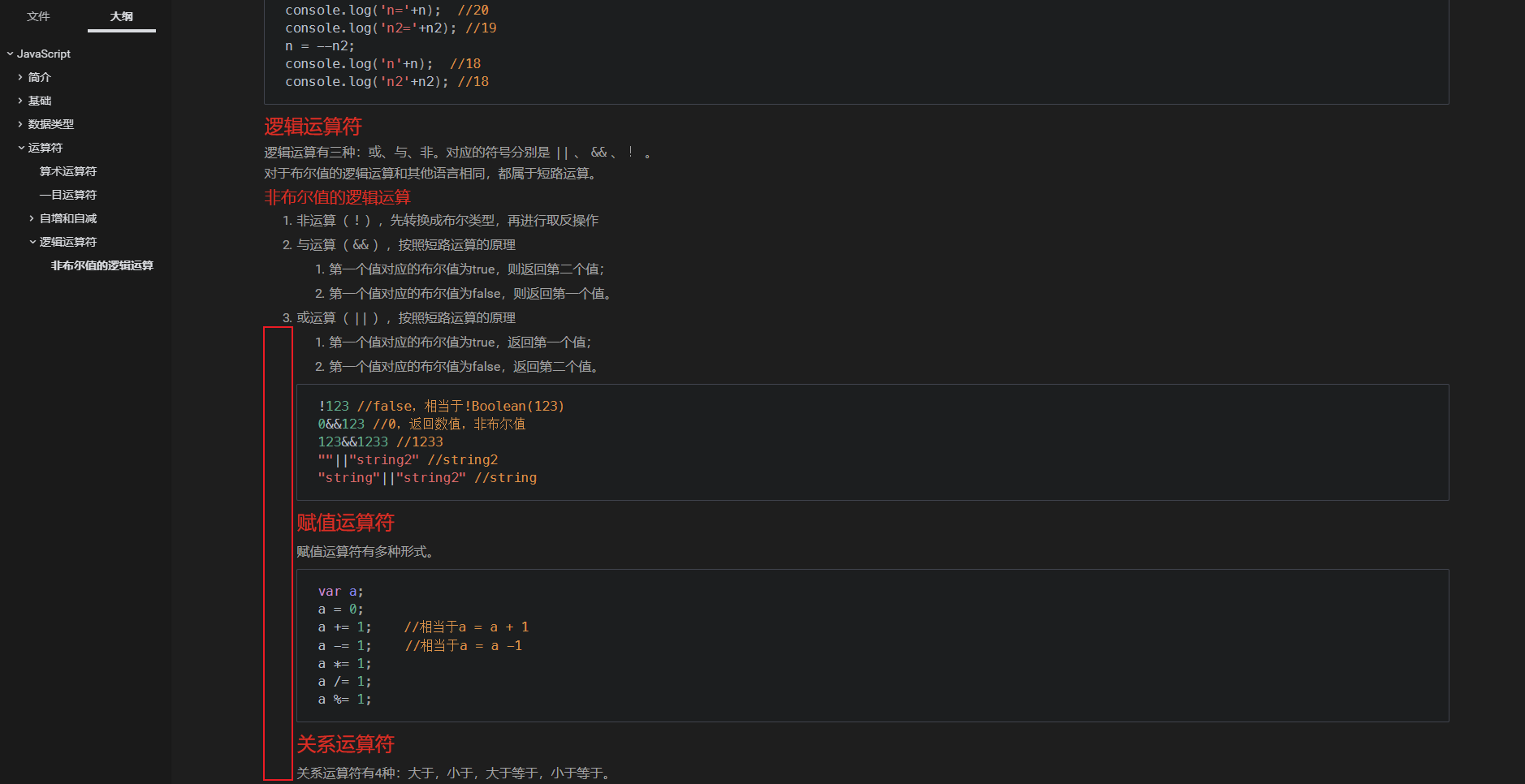Click code line 'a *= 1;'

(x=345, y=664)
